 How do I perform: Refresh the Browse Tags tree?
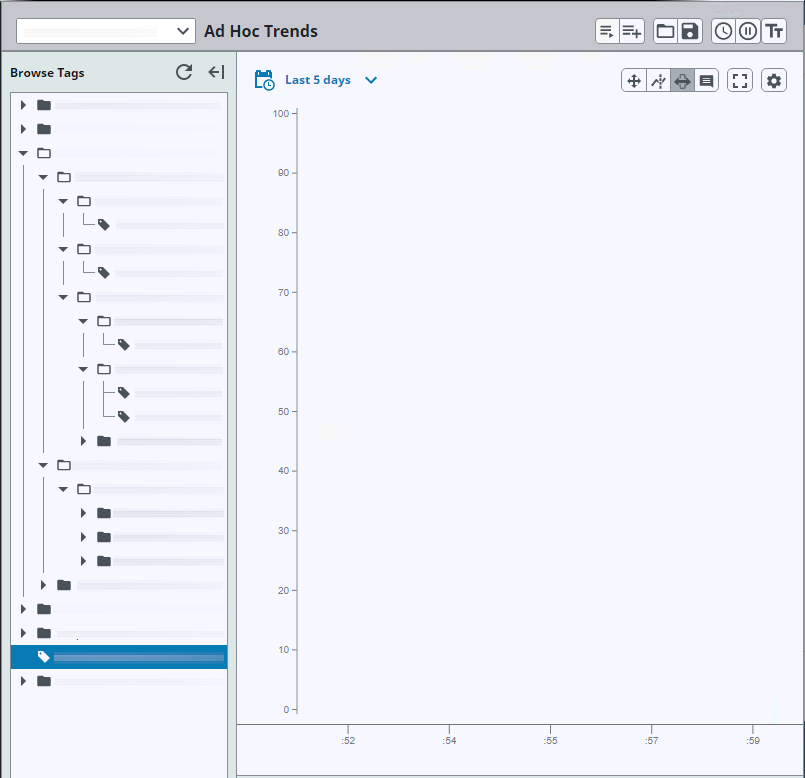point(184,72)
